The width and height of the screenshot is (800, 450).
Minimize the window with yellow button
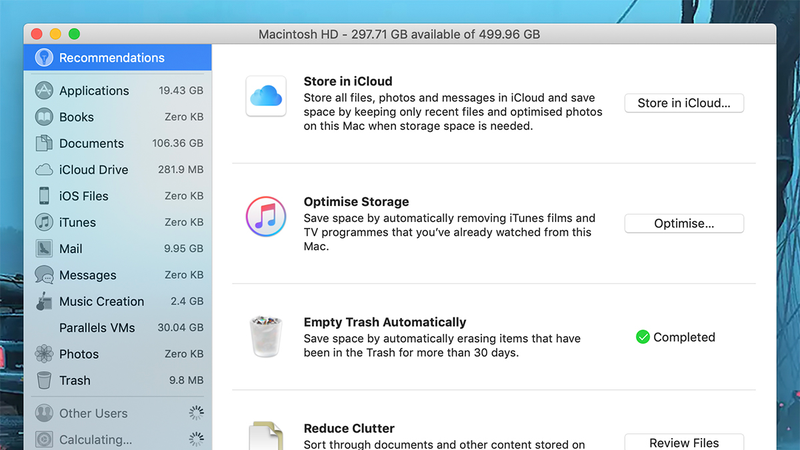click(56, 34)
